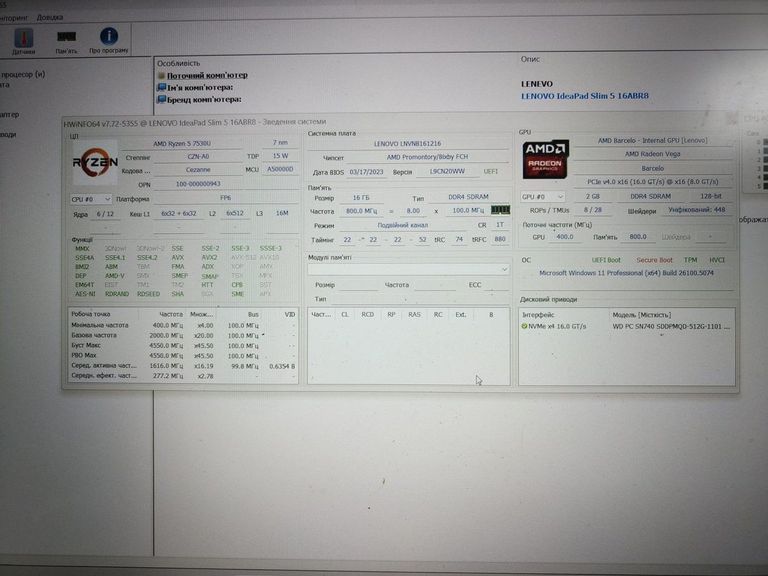Click the MCU A50000D value

280,169
